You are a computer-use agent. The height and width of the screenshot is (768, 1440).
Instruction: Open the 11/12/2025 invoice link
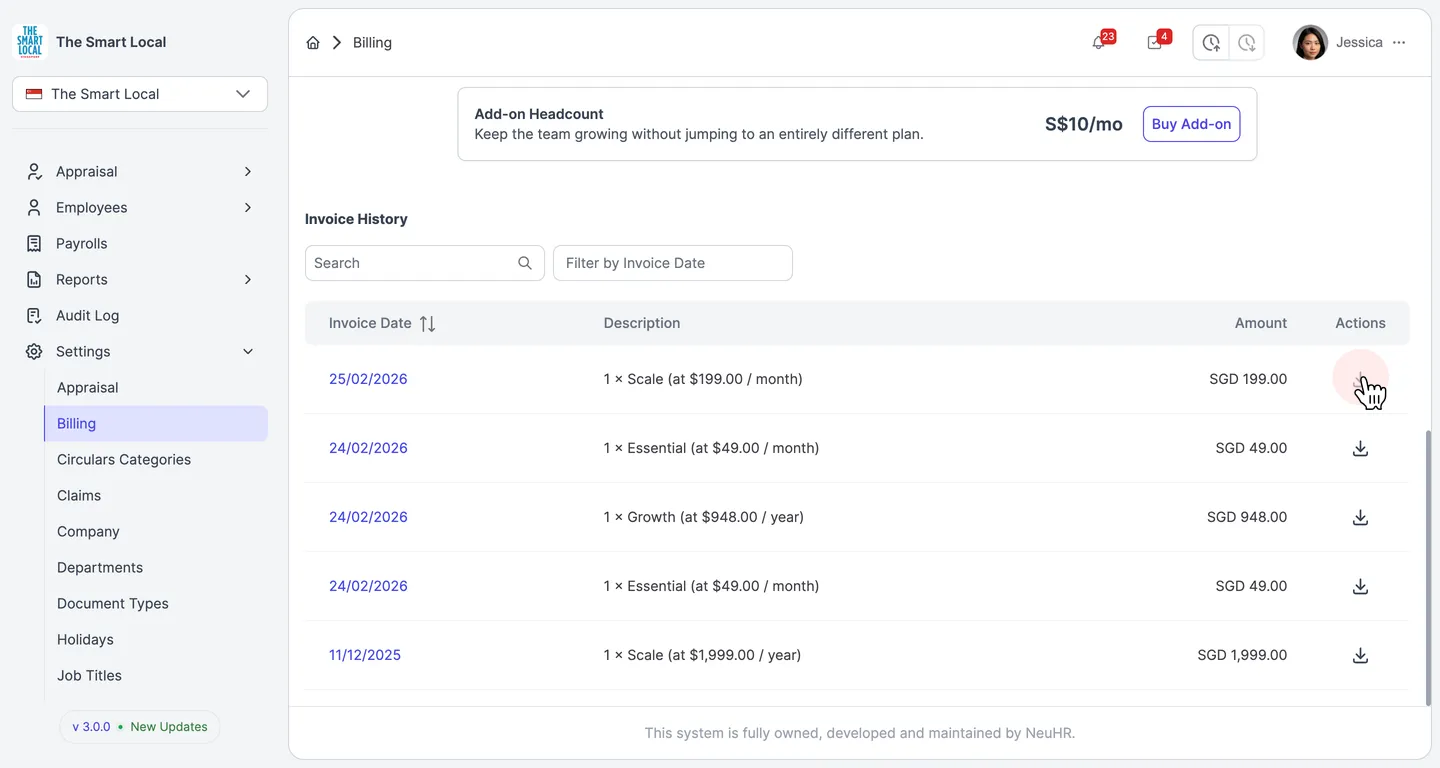pos(365,655)
